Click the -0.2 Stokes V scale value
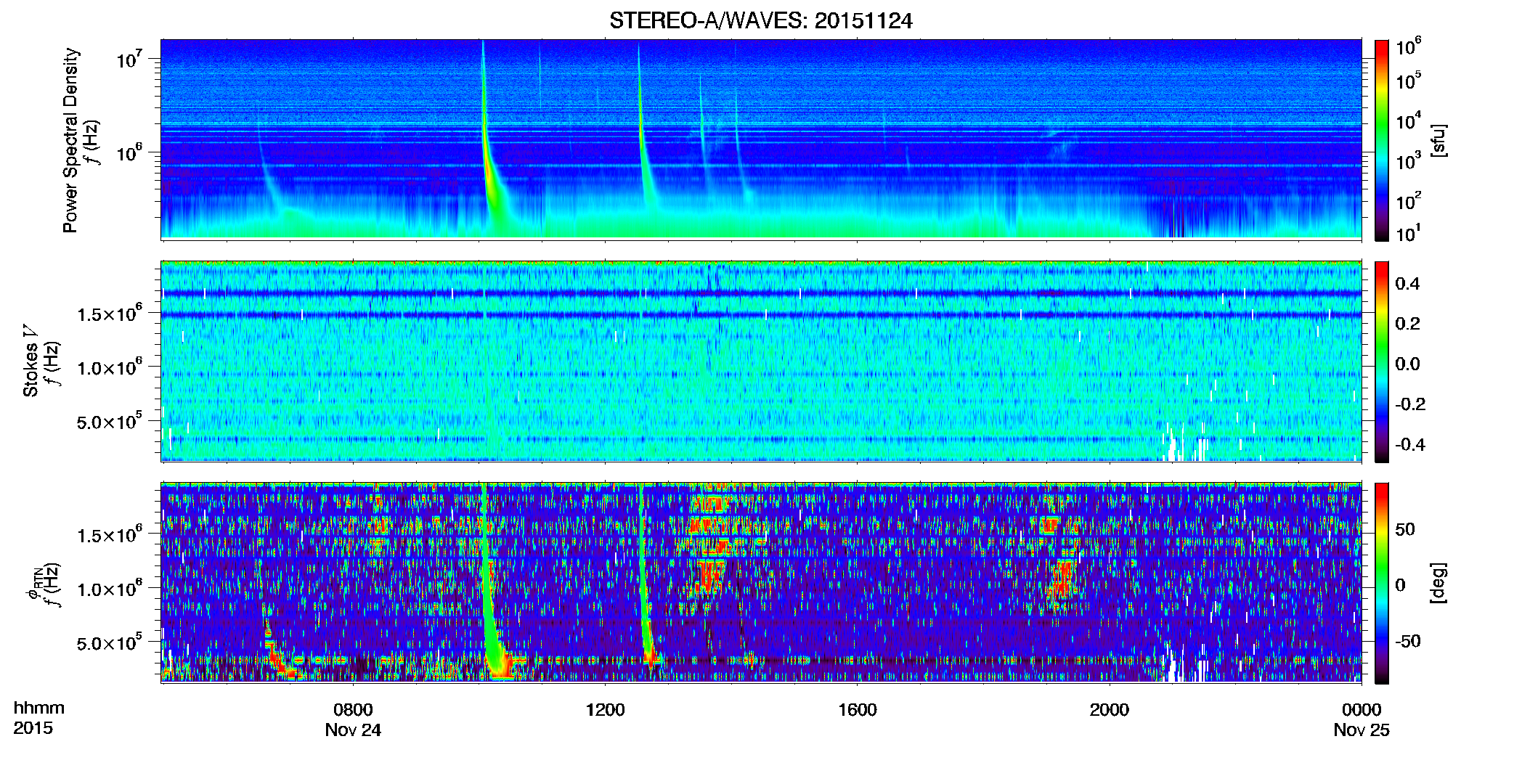 pos(1410,404)
